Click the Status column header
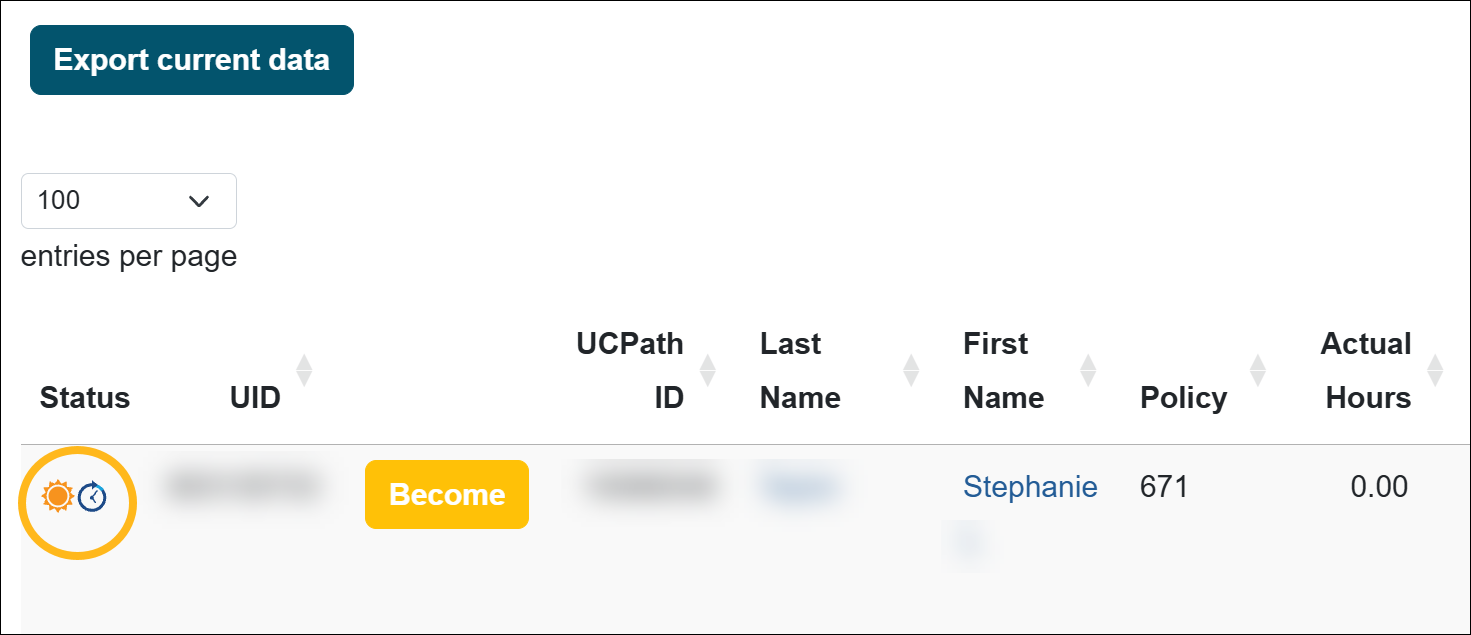This screenshot has height=635, width=1471. (x=85, y=398)
